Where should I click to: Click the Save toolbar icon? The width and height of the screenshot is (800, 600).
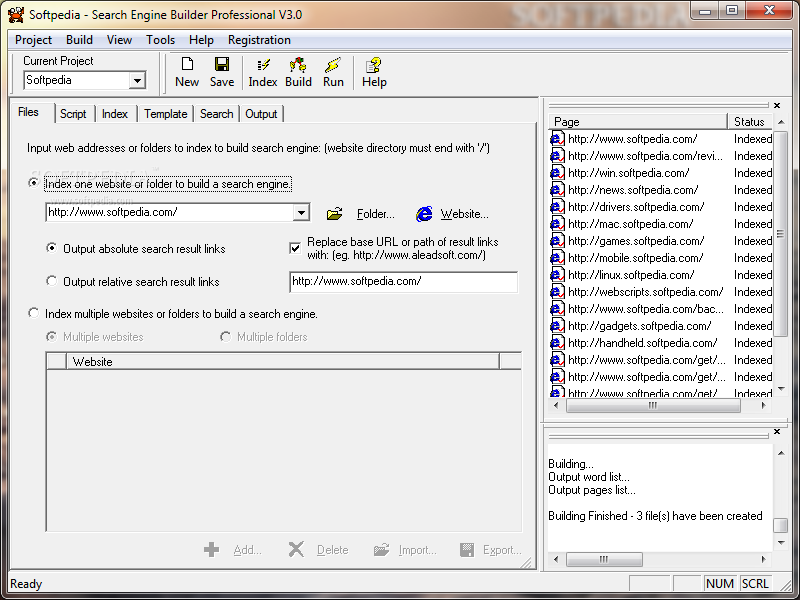(222, 64)
